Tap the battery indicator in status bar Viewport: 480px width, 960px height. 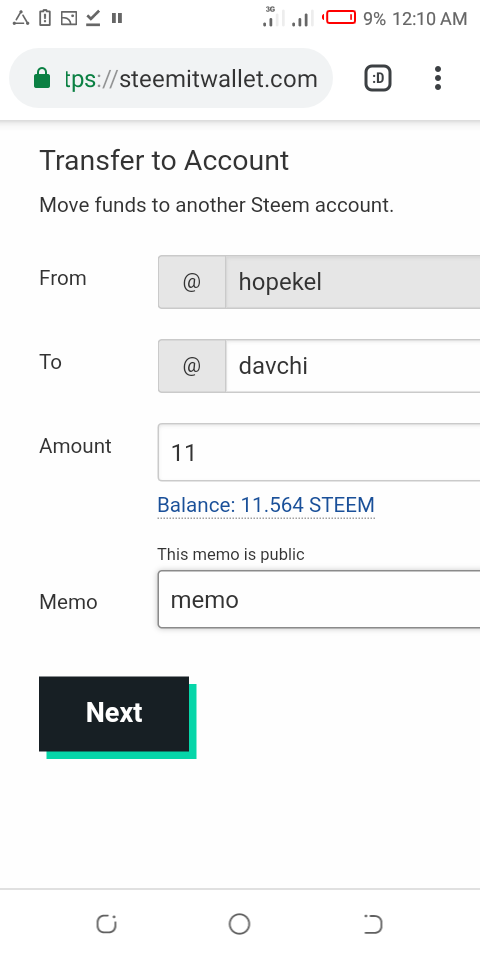coord(340,18)
